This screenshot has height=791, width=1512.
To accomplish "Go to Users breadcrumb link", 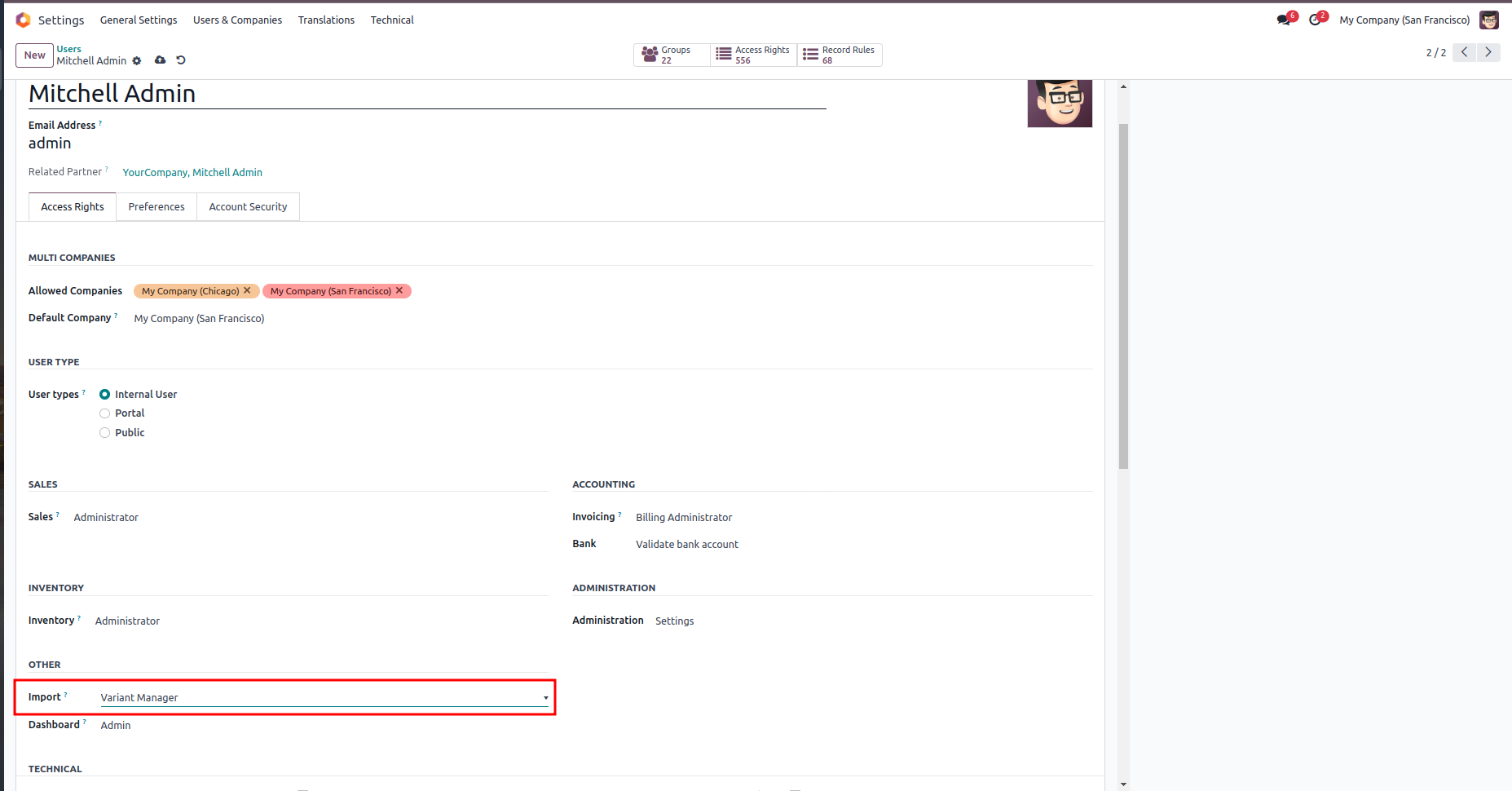I will coord(68,49).
